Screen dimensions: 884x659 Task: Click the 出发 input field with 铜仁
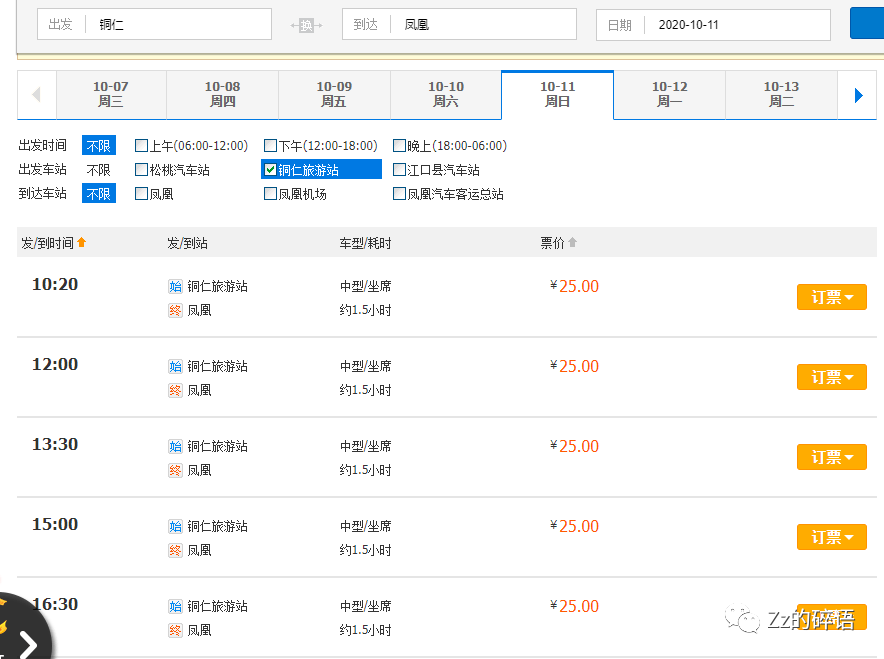tap(180, 25)
